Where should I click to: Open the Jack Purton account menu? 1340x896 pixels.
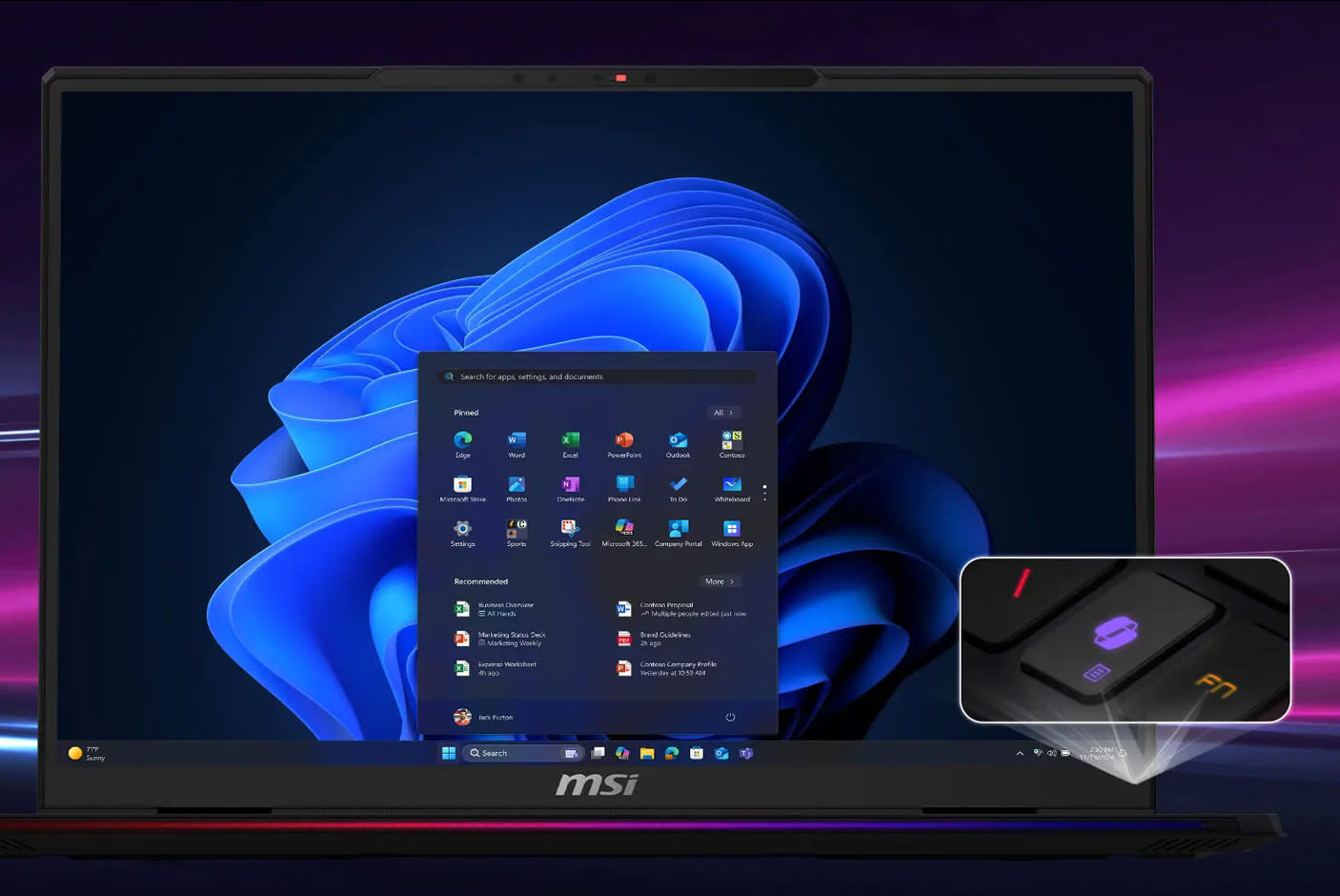[483, 717]
